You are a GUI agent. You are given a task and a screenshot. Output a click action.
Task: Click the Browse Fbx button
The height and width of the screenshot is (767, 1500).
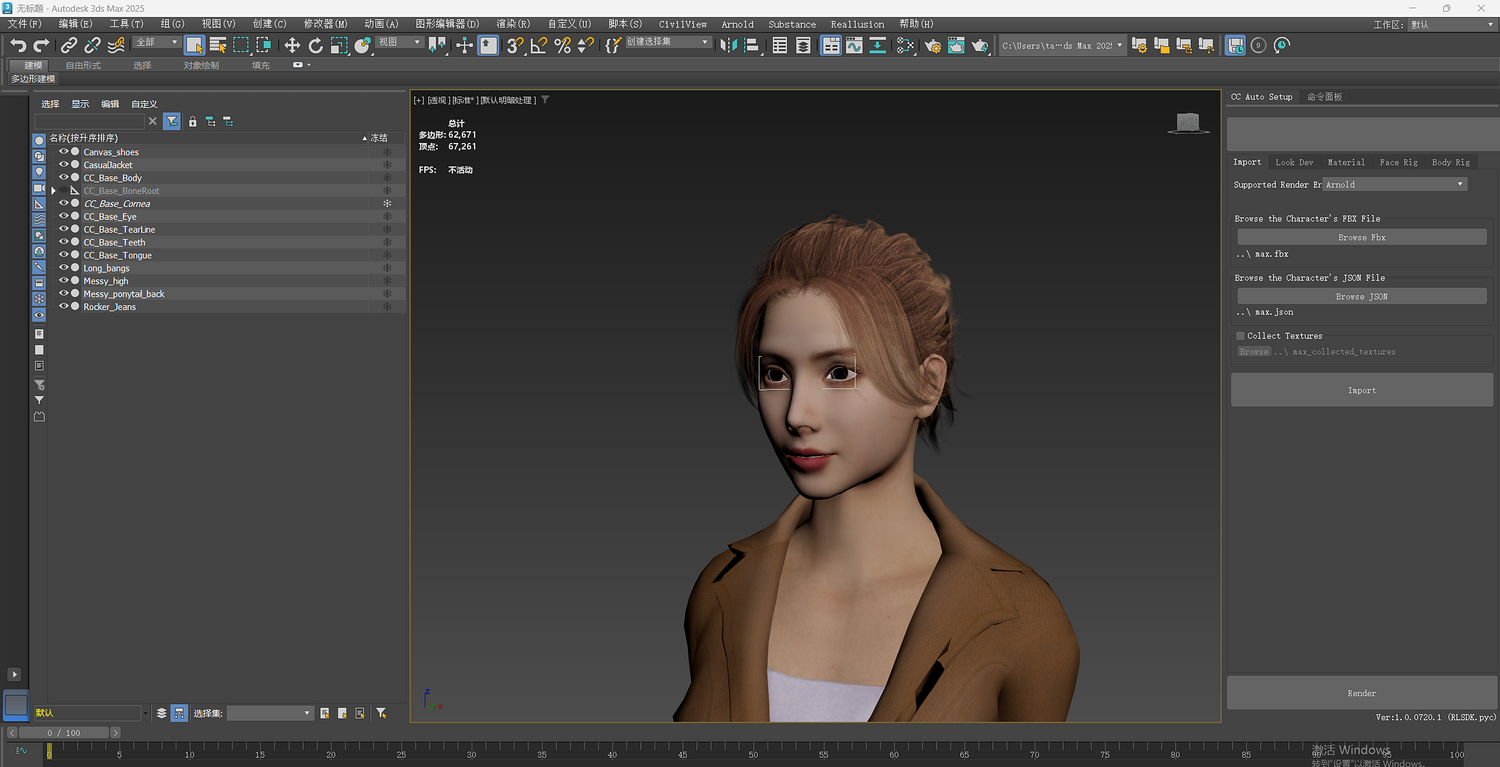pyautogui.click(x=1361, y=237)
